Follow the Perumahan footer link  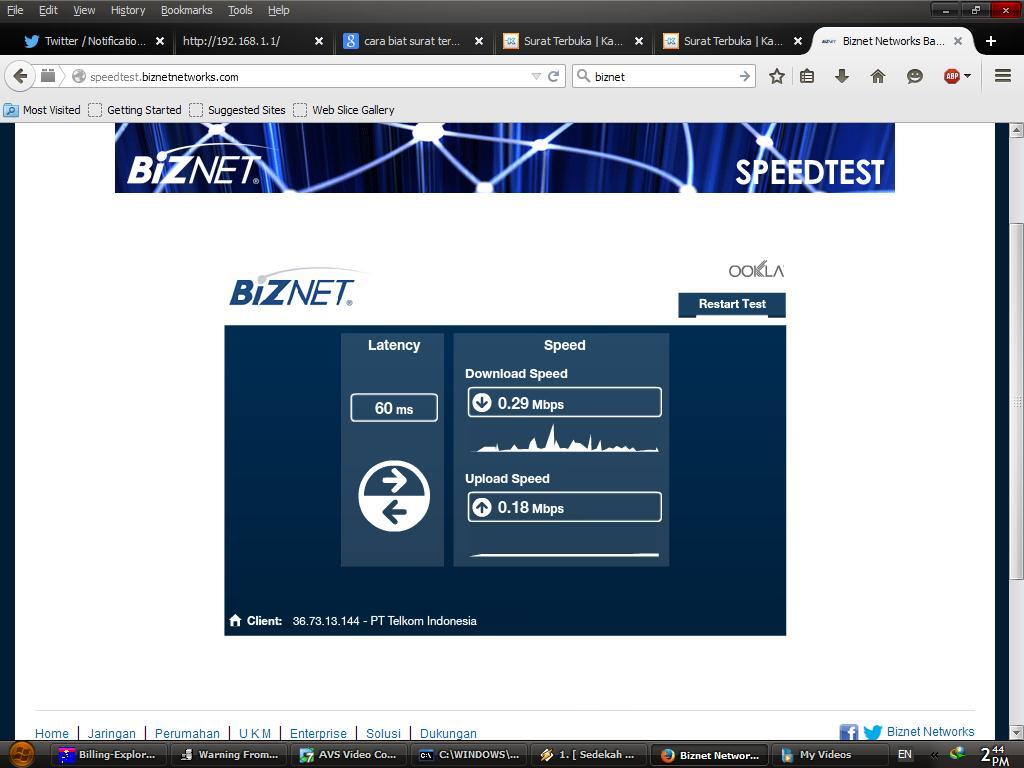coord(187,733)
